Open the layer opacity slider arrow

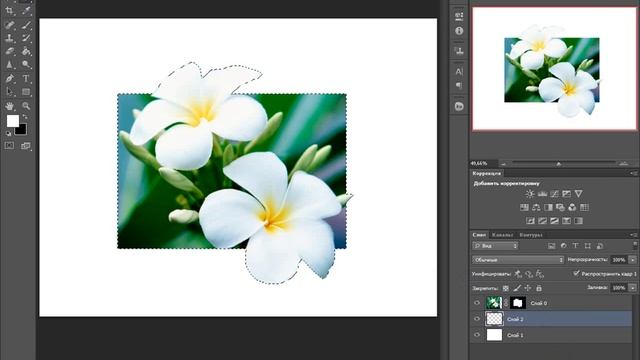click(633, 260)
